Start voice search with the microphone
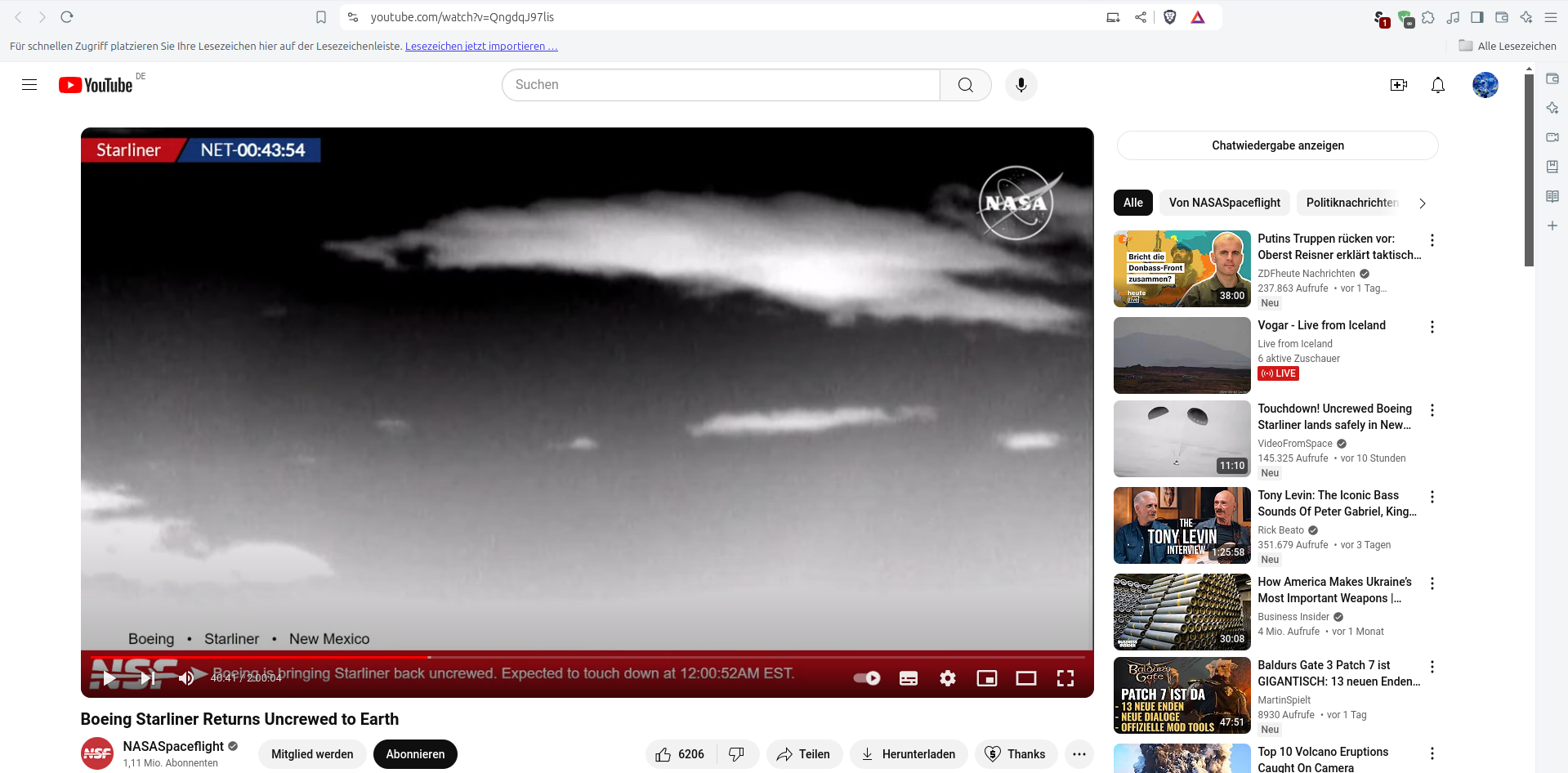The image size is (1568, 773). pyautogui.click(x=1021, y=85)
